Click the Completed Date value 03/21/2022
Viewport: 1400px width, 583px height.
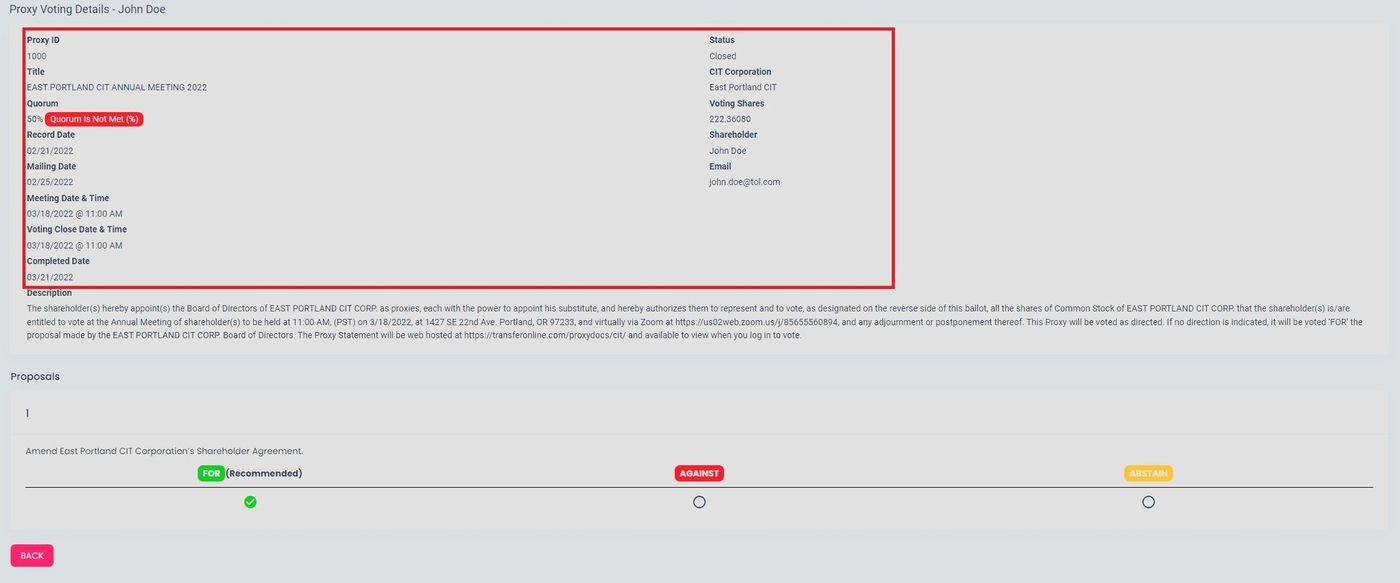click(50, 277)
